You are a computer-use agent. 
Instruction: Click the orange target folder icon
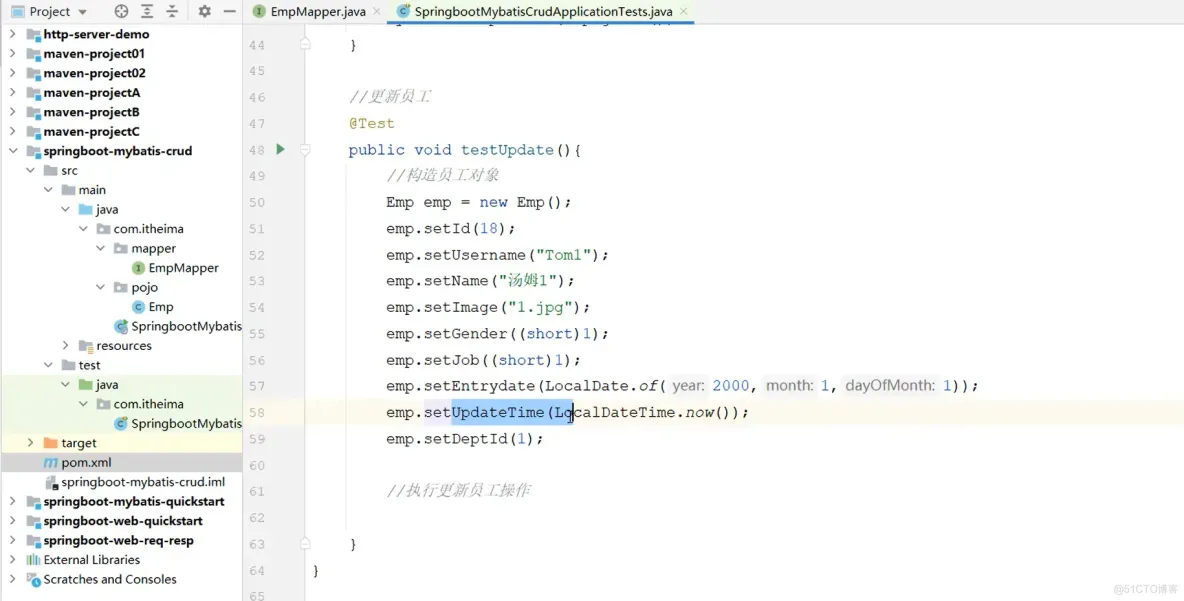[51, 442]
